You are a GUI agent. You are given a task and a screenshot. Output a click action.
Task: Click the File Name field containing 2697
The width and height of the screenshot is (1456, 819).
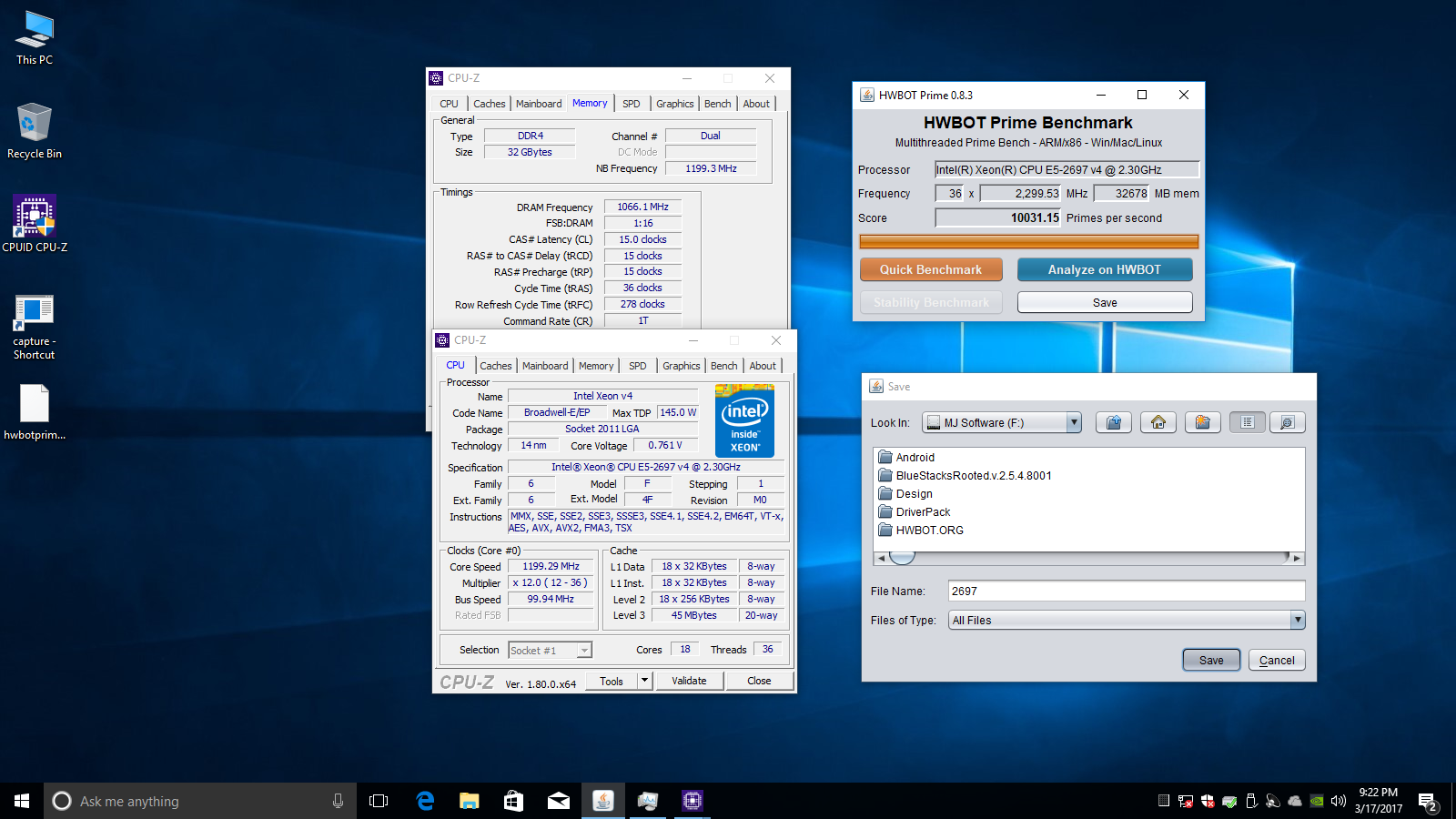pyautogui.click(x=1127, y=591)
